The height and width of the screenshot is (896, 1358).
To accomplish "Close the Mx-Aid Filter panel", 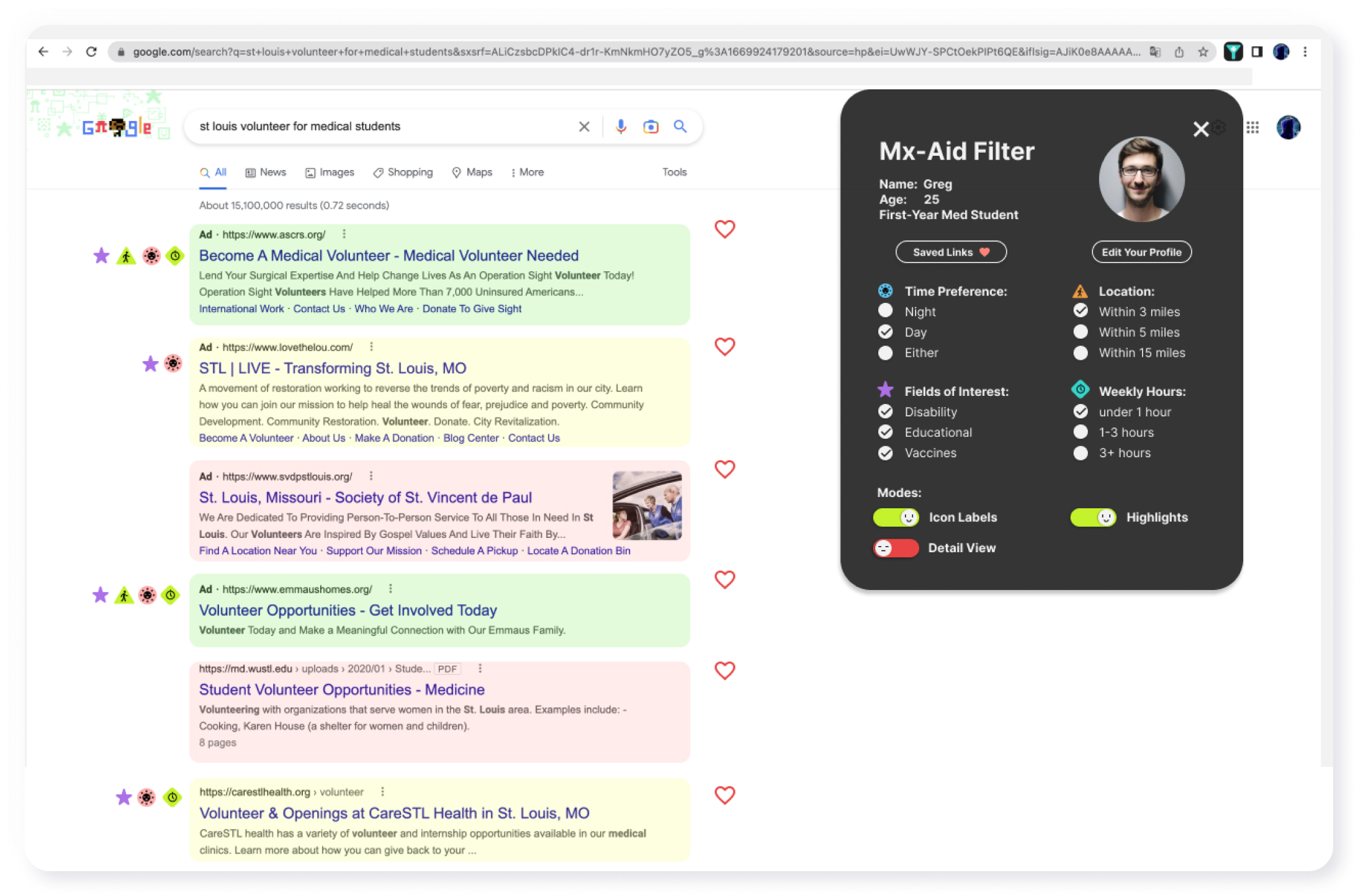I will (1200, 129).
